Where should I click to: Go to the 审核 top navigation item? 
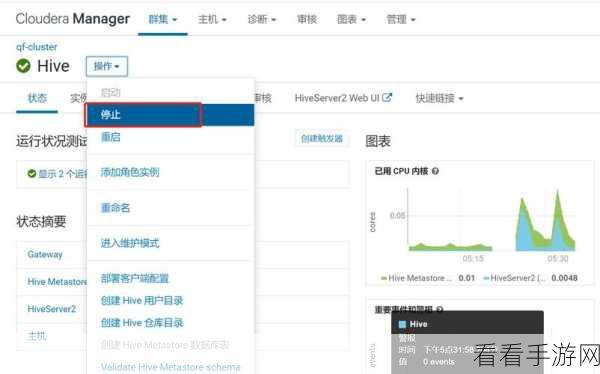coord(307,19)
